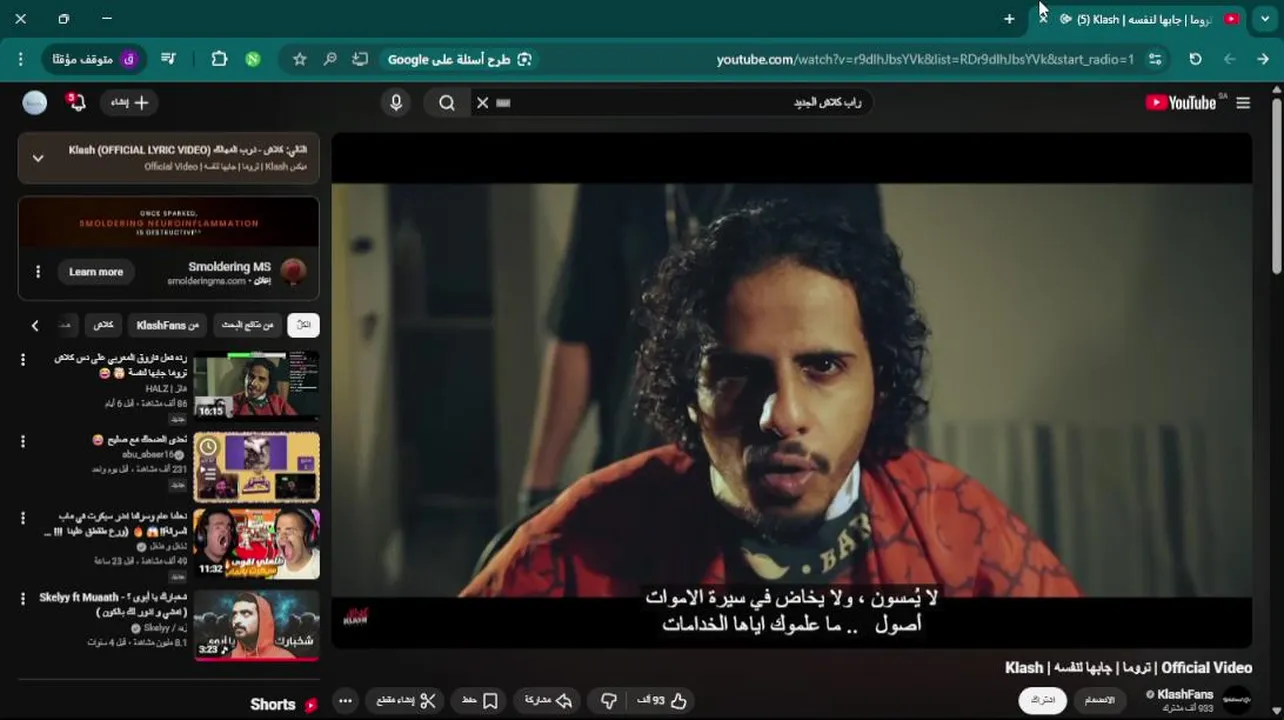Clear the search box with the X

pyautogui.click(x=482, y=102)
